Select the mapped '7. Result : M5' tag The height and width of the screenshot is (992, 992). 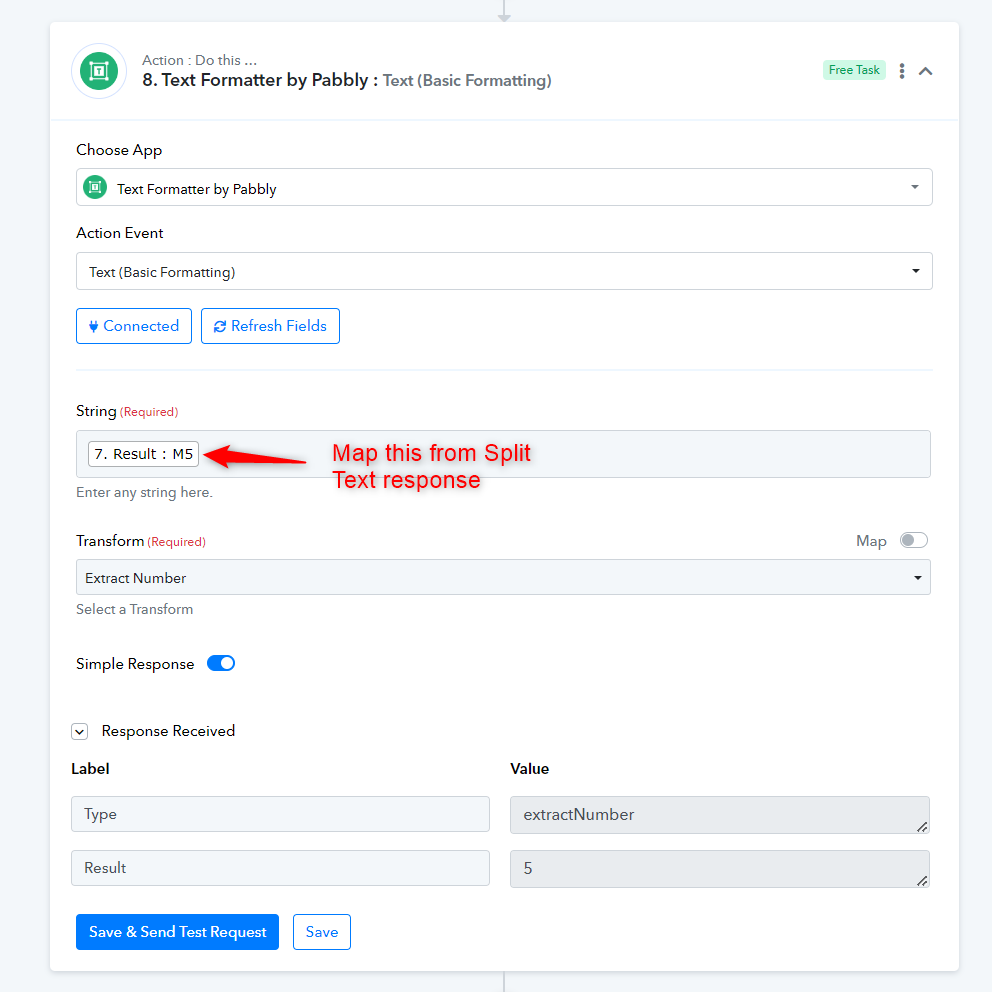coord(143,454)
